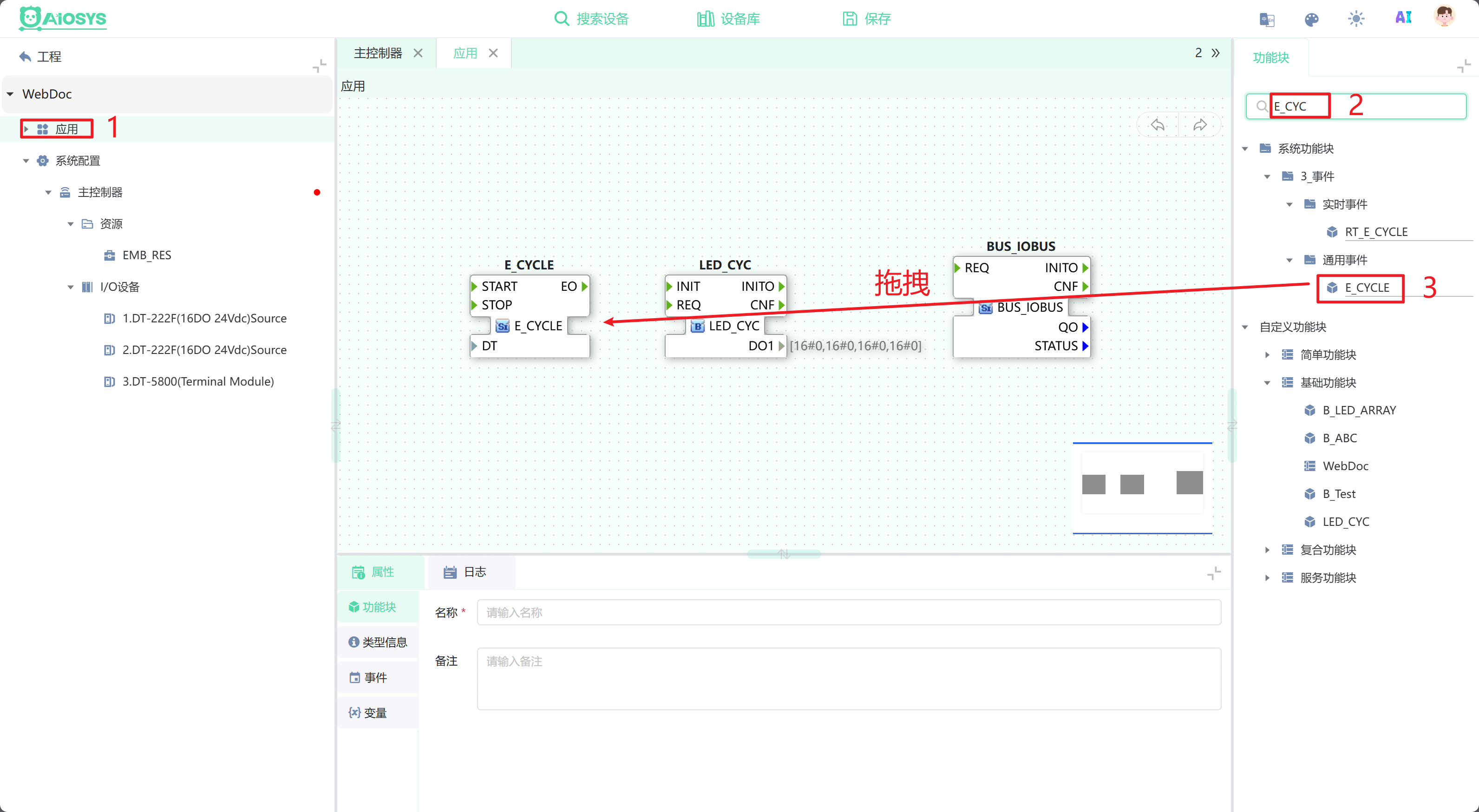This screenshot has height=812, width=1479.
Task: Open the color theme palette icon
Action: point(1311,19)
